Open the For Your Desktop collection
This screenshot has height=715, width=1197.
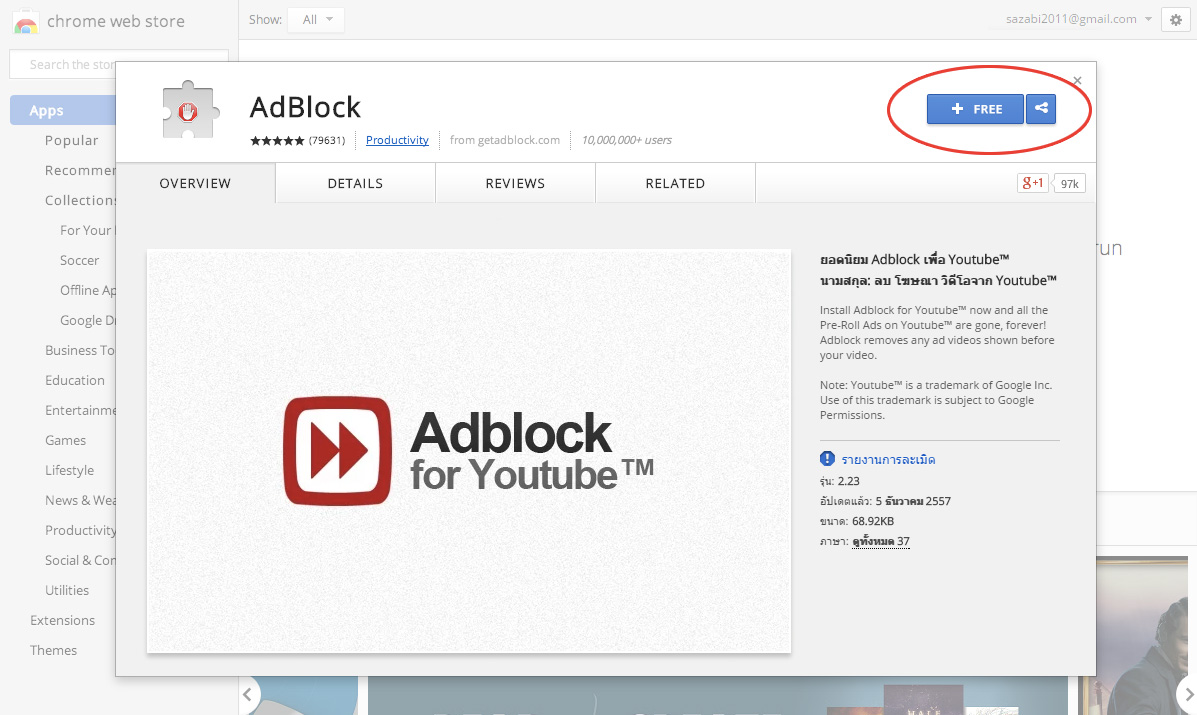click(x=86, y=230)
